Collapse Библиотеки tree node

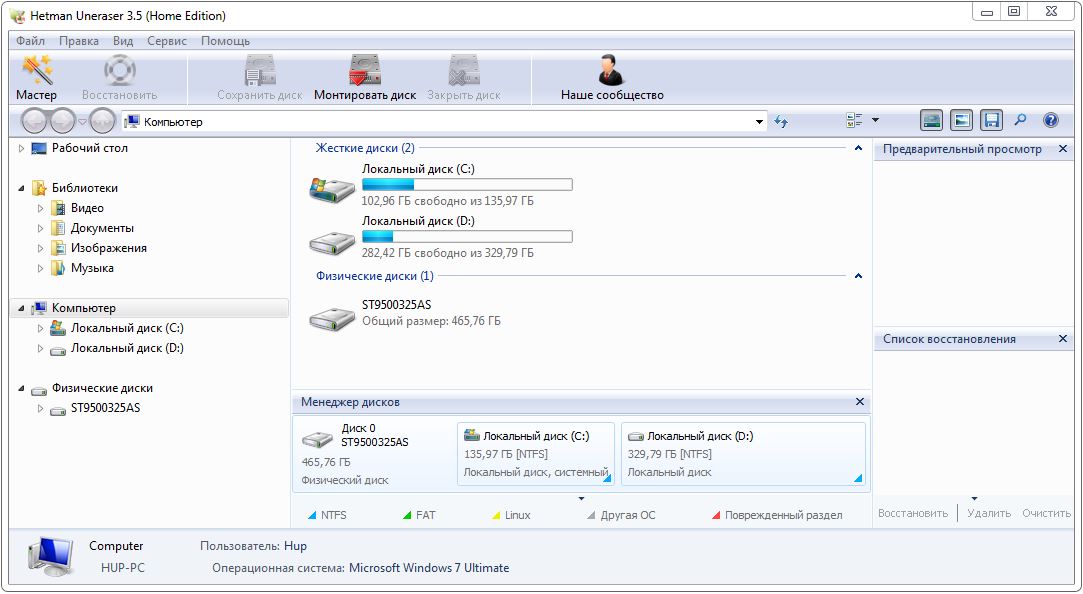[21, 189]
